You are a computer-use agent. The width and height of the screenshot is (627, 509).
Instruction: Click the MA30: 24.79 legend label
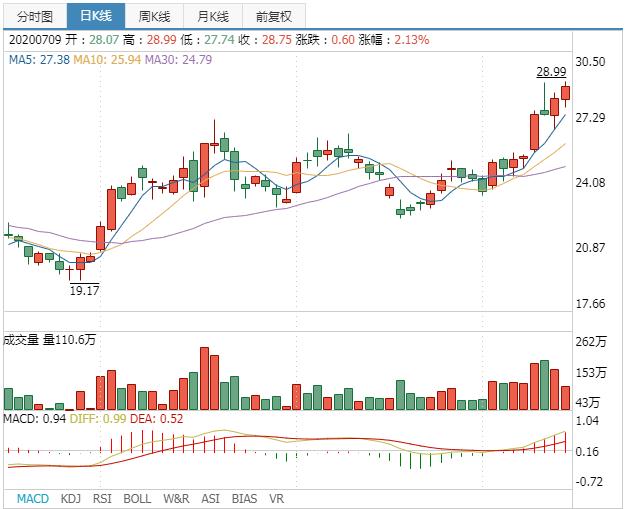[178, 60]
